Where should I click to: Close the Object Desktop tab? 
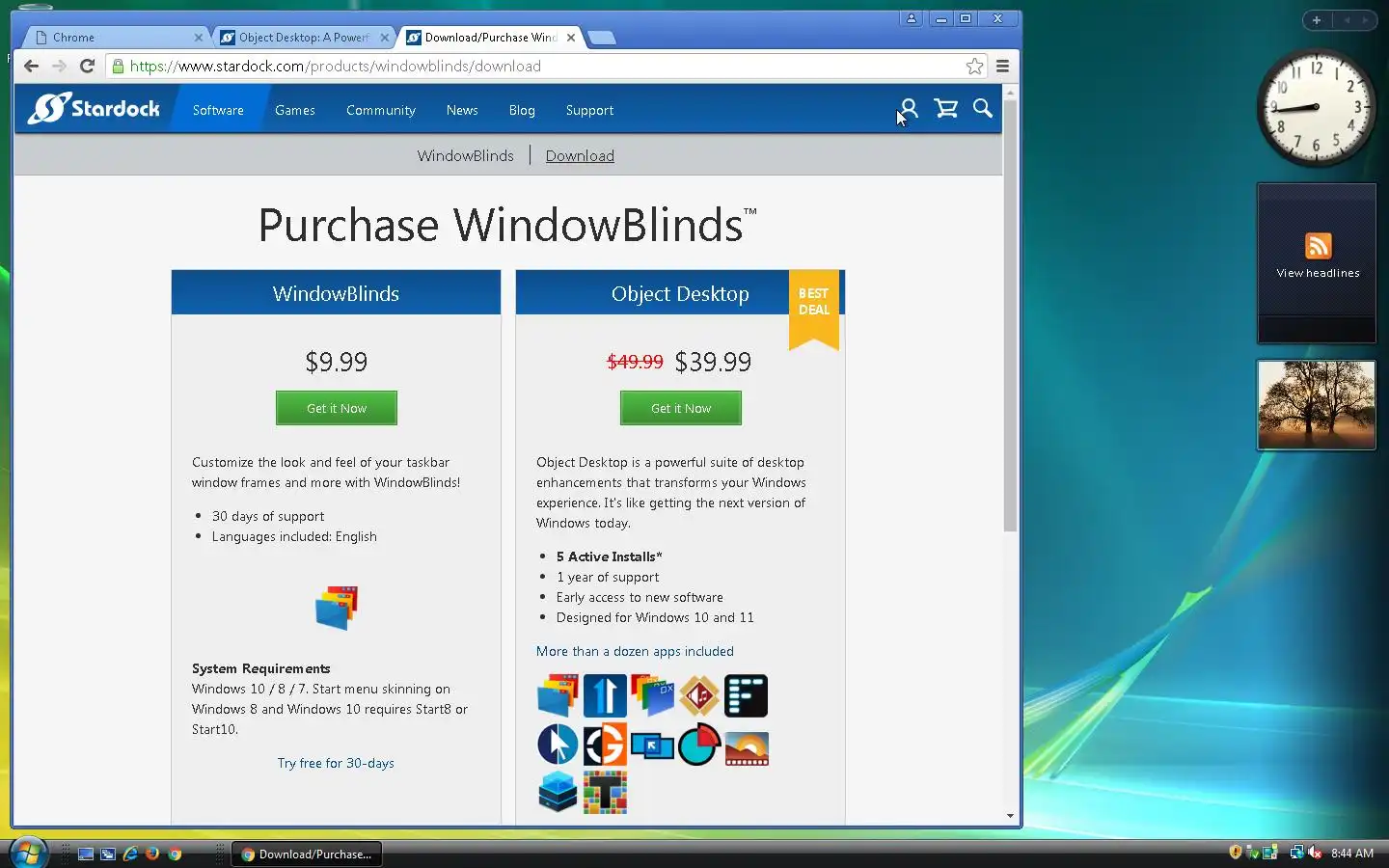[385, 38]
